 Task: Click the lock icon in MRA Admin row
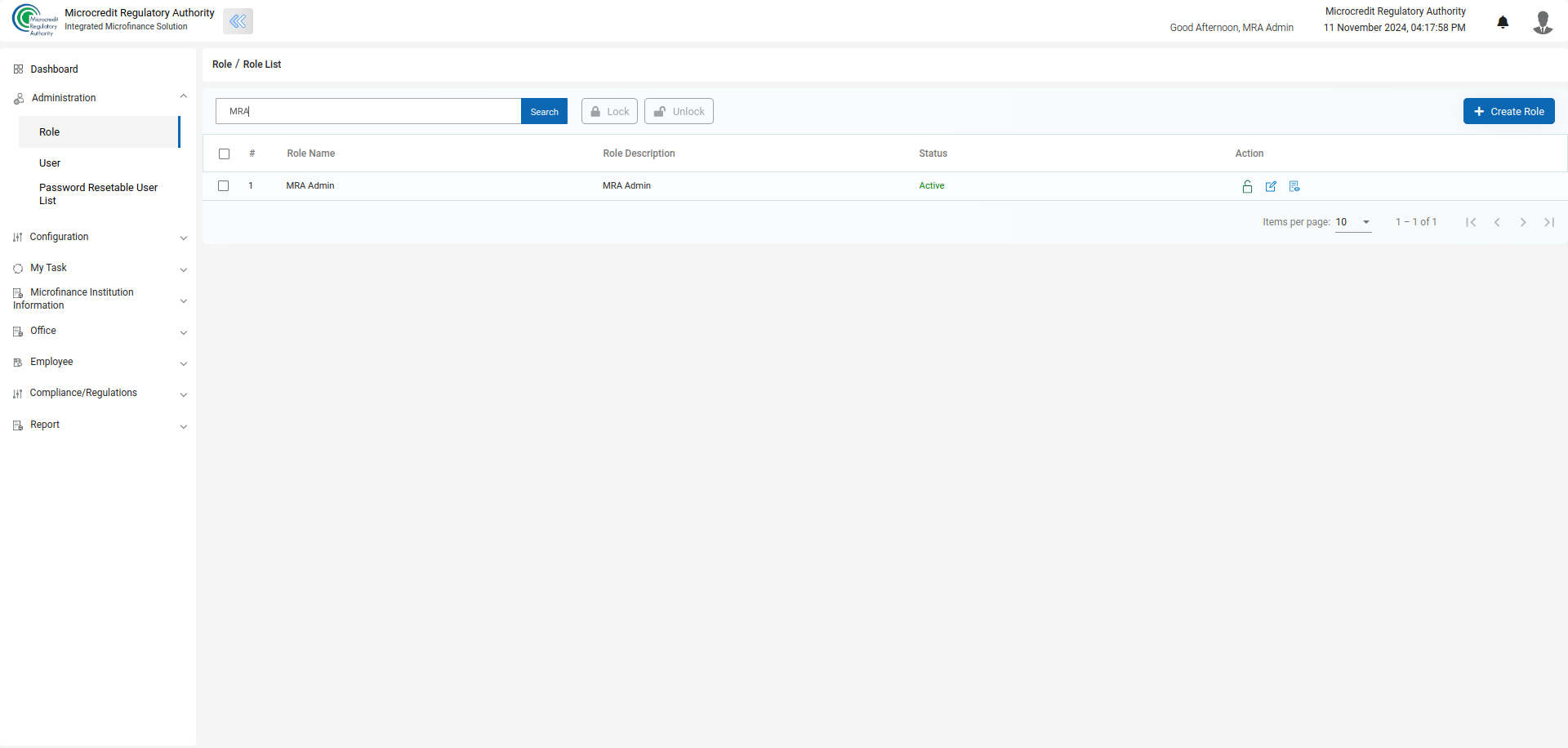coord(1247,187)
